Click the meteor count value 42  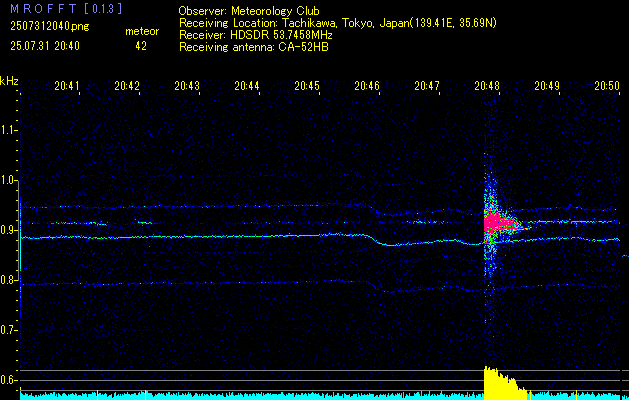(140, 45)
